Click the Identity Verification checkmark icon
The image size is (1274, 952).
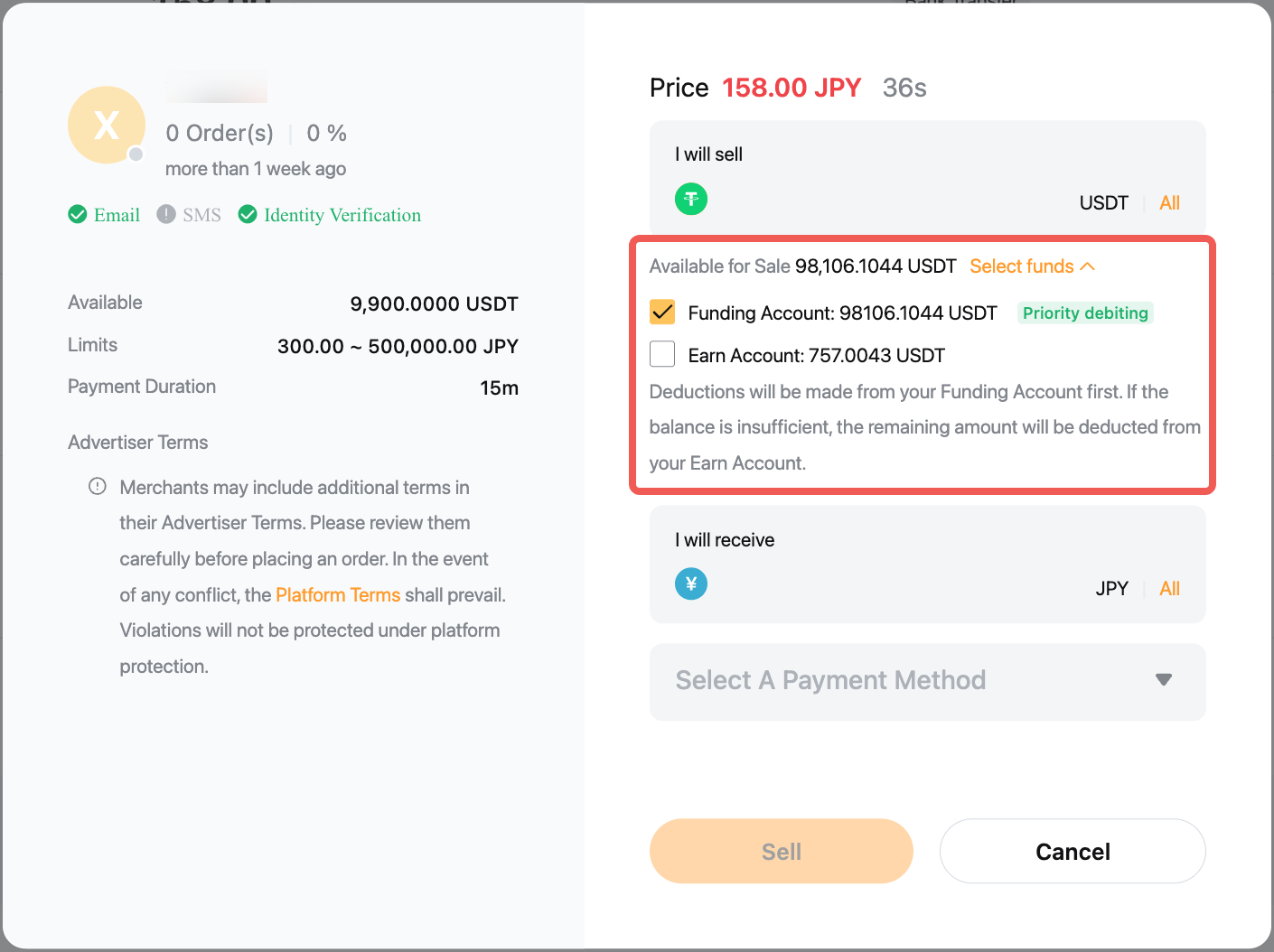[x=248, y=214]
